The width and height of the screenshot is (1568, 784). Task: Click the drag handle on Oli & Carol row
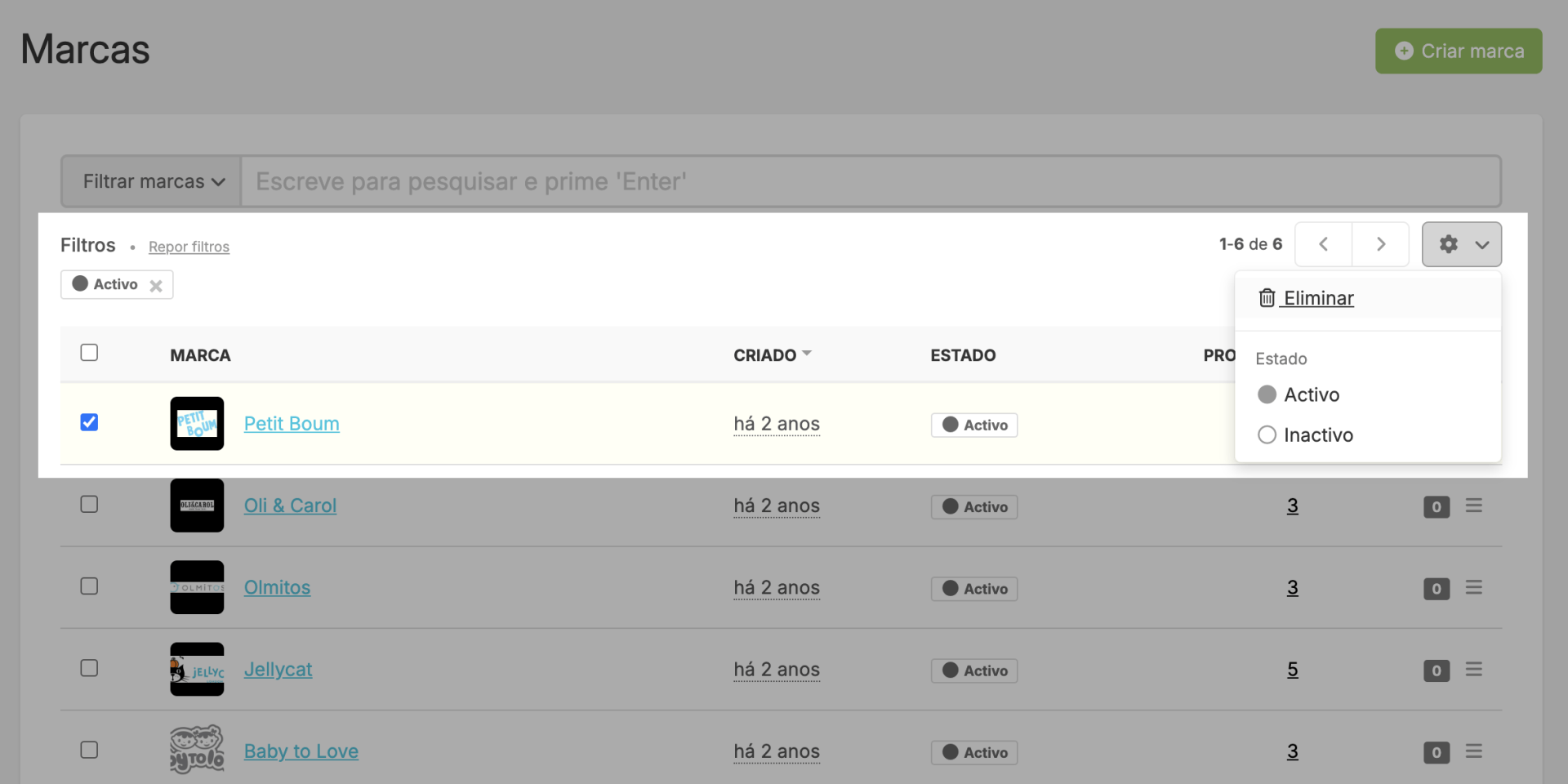tap(1473, 506)
